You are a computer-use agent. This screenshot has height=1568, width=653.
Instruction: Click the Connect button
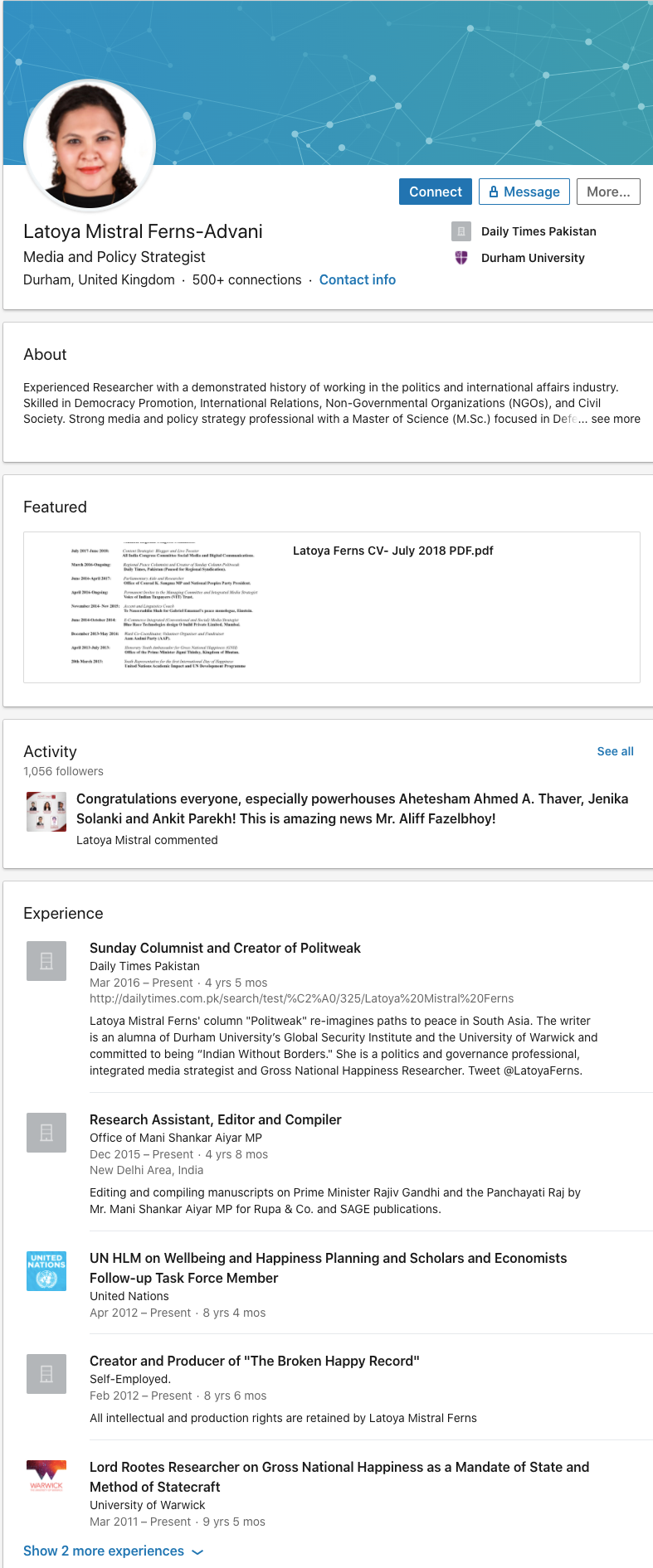435,192
